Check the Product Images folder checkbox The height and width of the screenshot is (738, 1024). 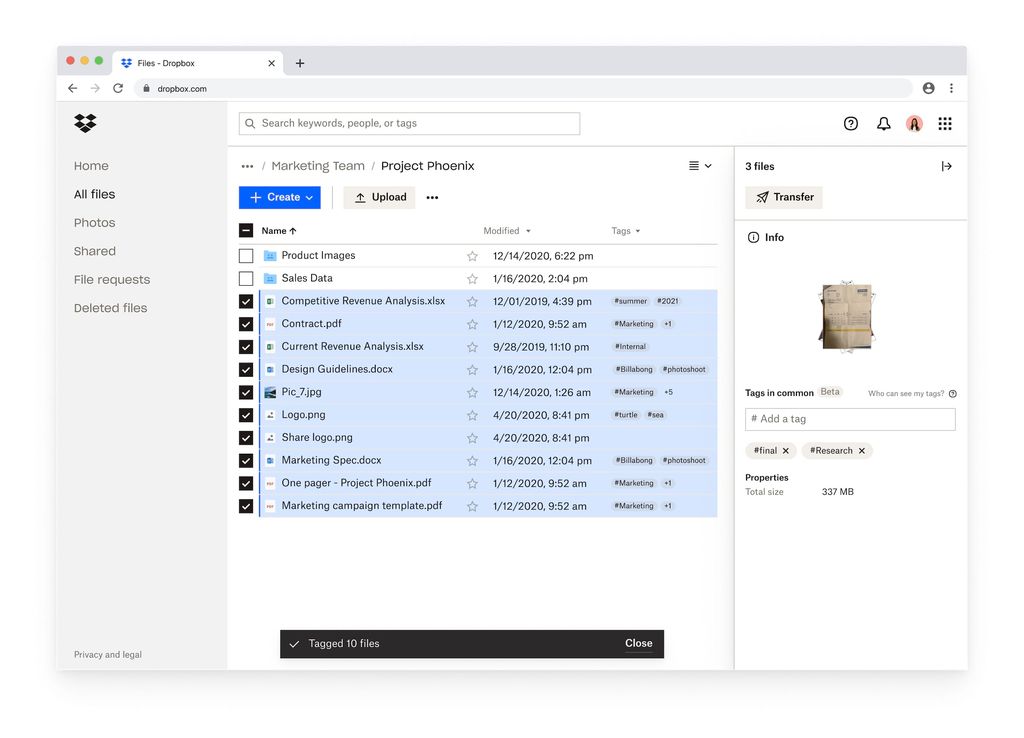(x=245, y=254)
